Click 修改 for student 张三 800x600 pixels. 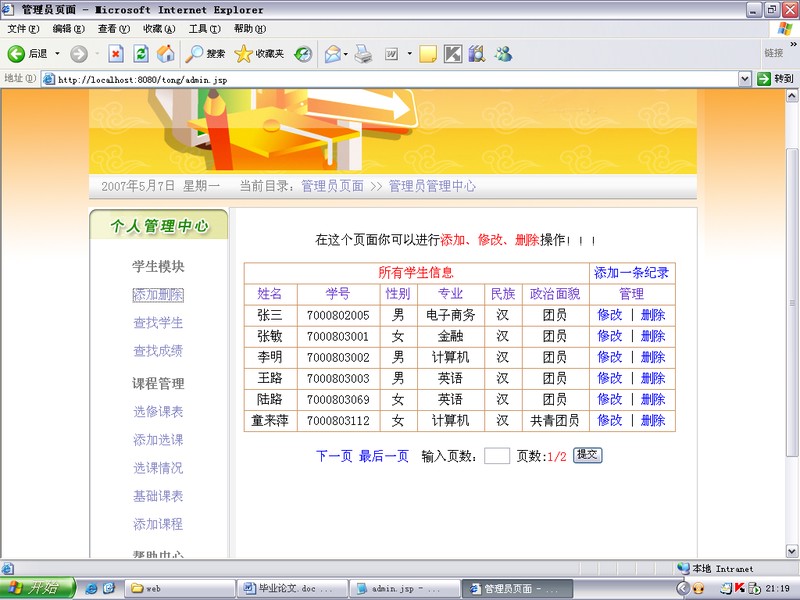point(610,315)
